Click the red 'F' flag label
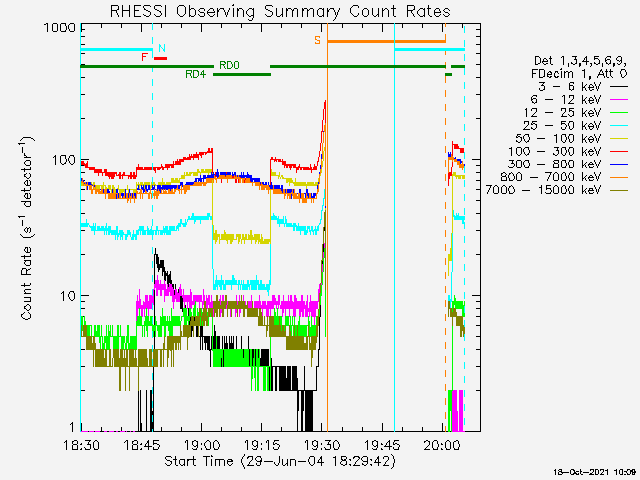 point(144,57)
